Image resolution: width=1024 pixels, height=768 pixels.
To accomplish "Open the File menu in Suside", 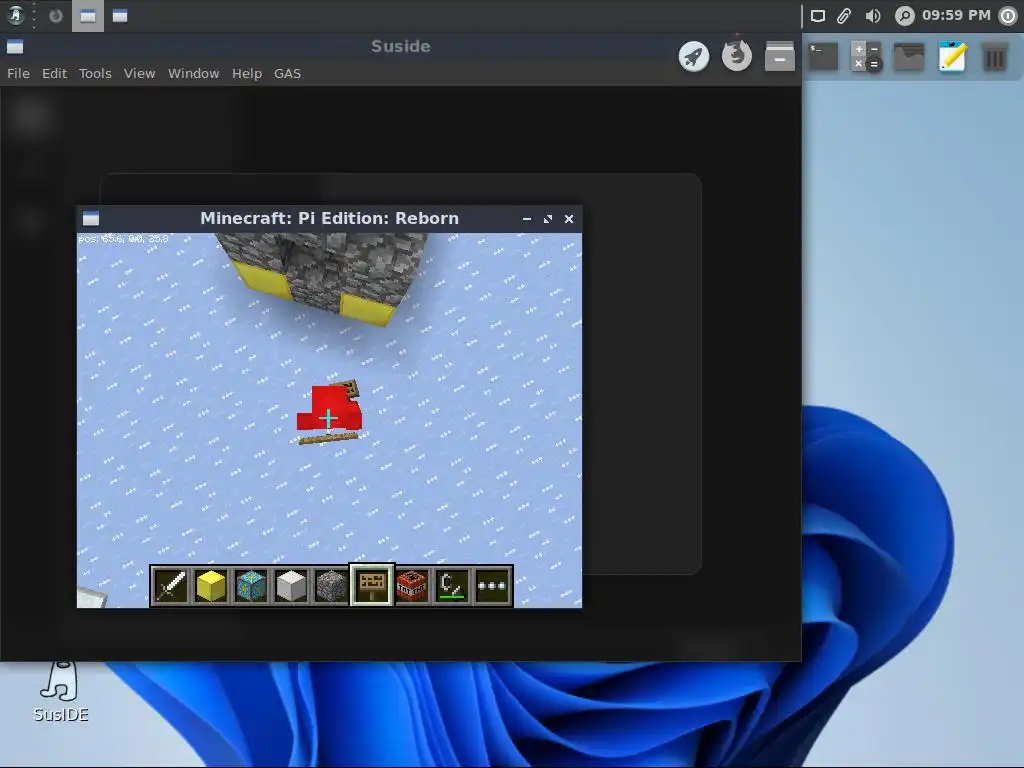I will (x=18, y=73).
